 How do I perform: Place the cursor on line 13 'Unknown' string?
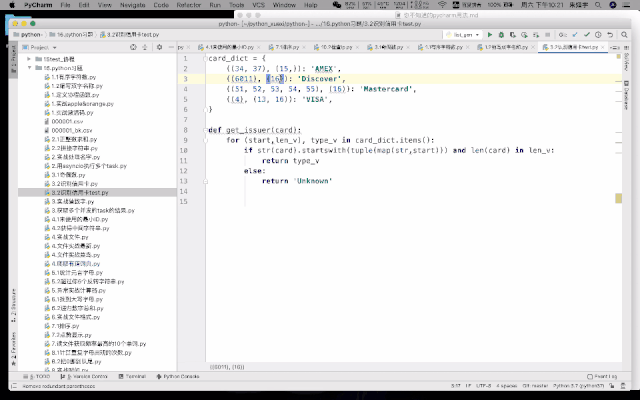313,181
